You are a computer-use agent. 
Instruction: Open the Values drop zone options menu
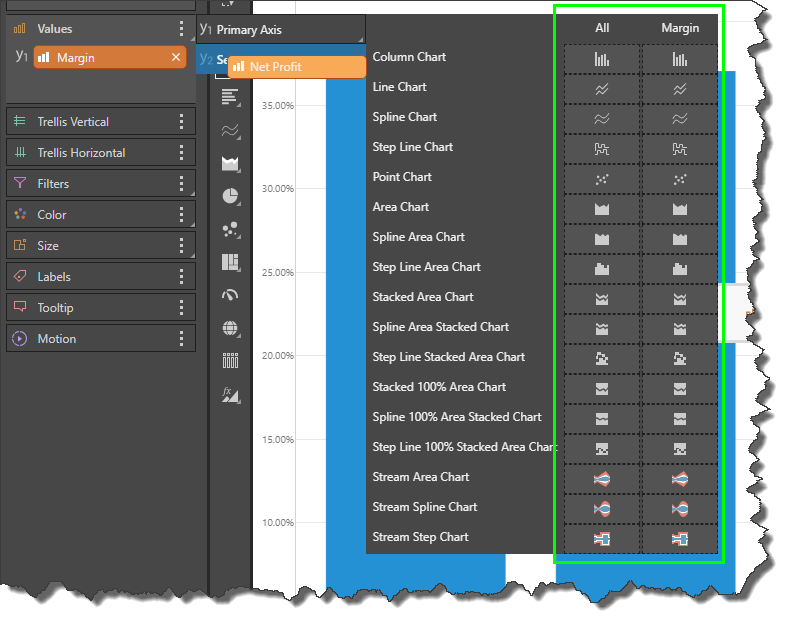(181, 29)
